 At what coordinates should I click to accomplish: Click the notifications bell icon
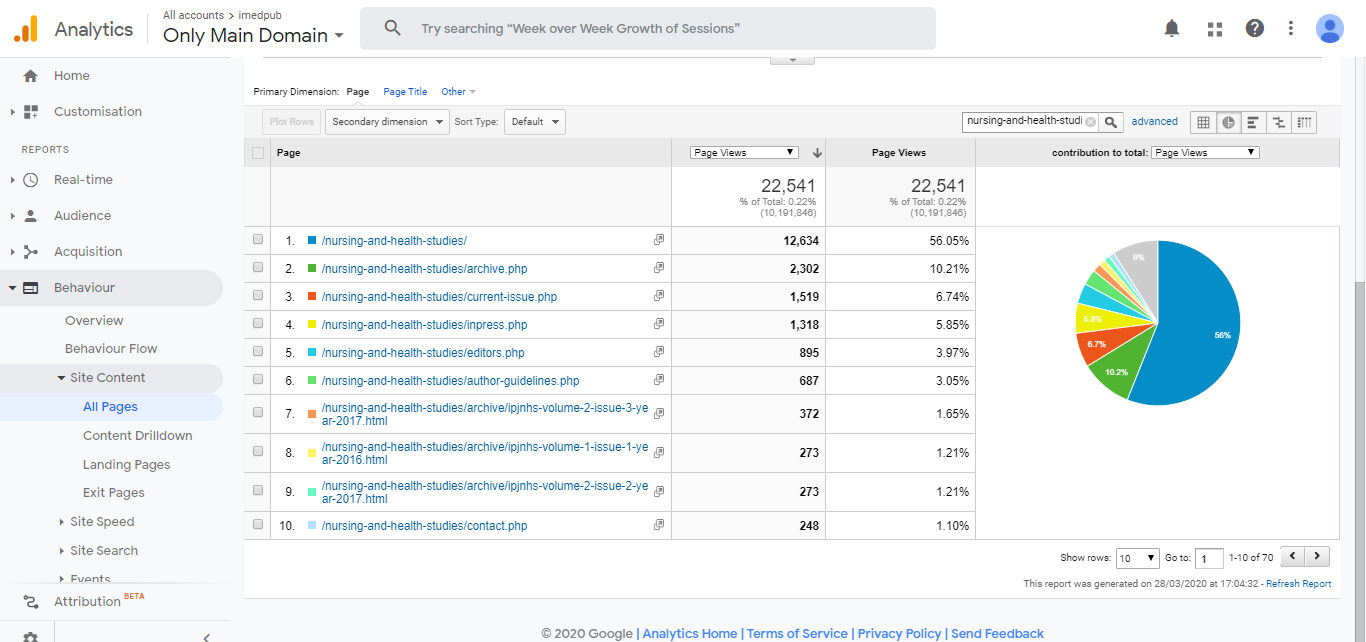[x=1172, y=29]
